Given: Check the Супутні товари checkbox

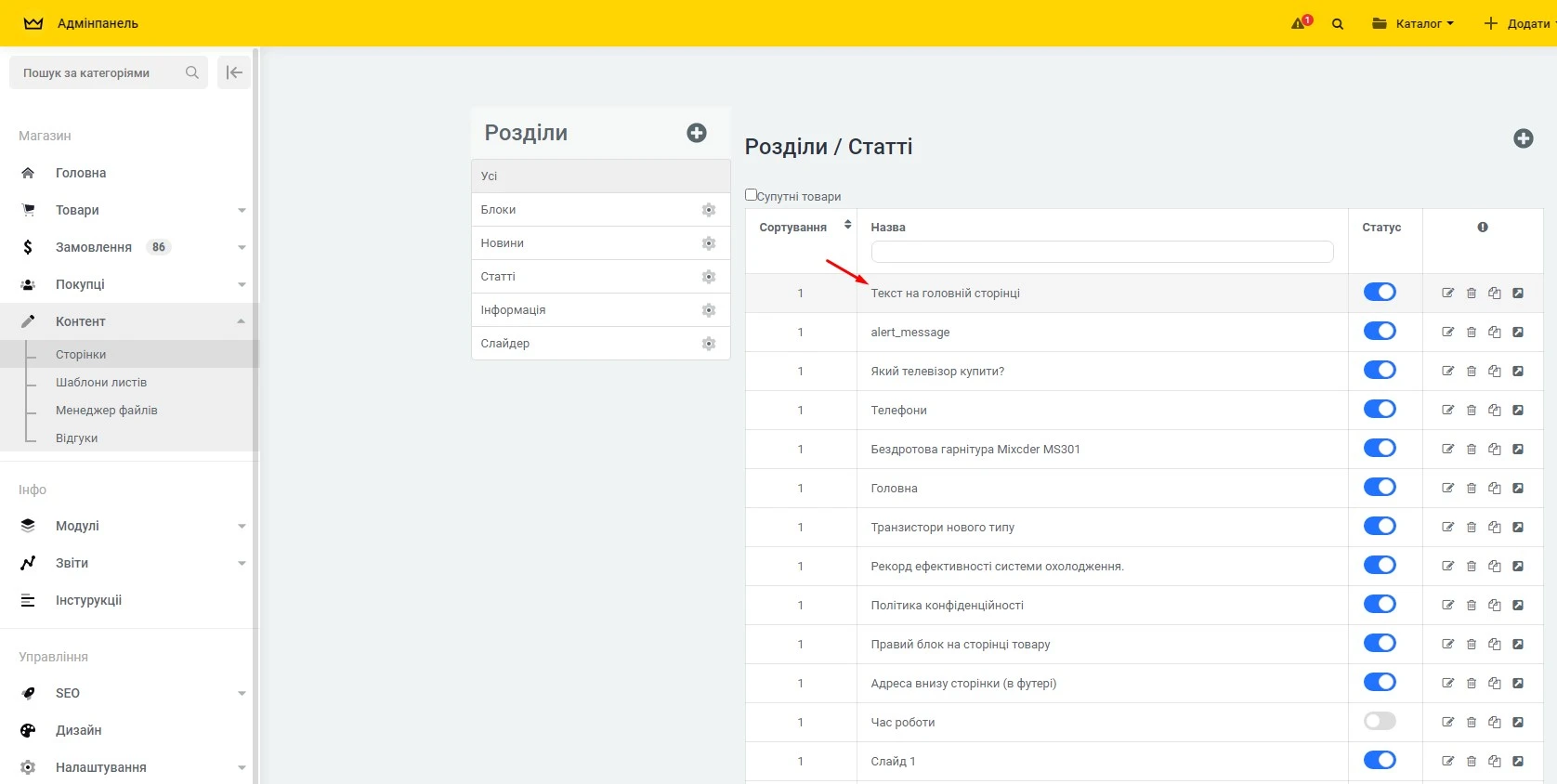Looking at the screenshot, I should (751, 195).
